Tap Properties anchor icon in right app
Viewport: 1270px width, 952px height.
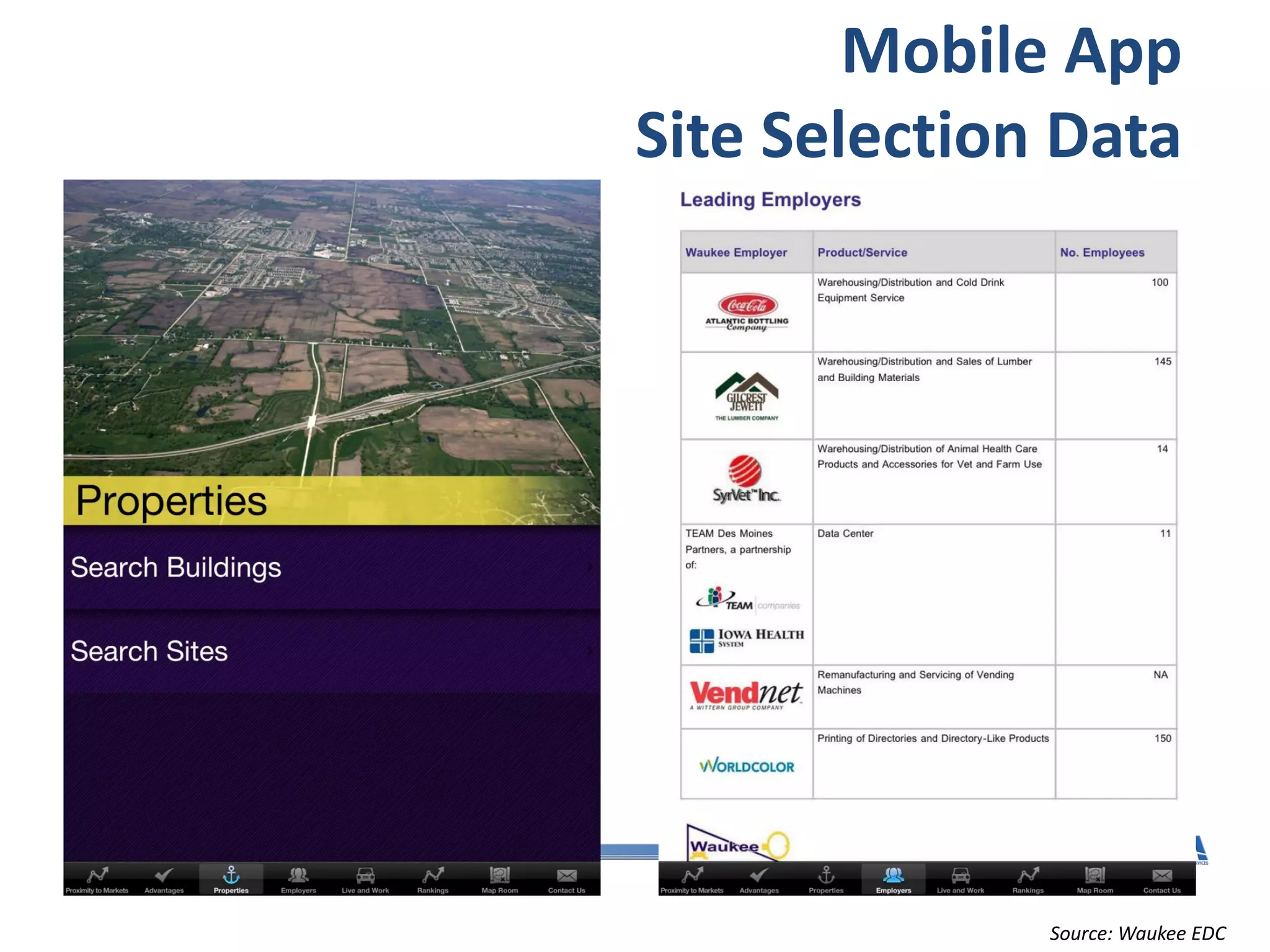tap(827, 875)
